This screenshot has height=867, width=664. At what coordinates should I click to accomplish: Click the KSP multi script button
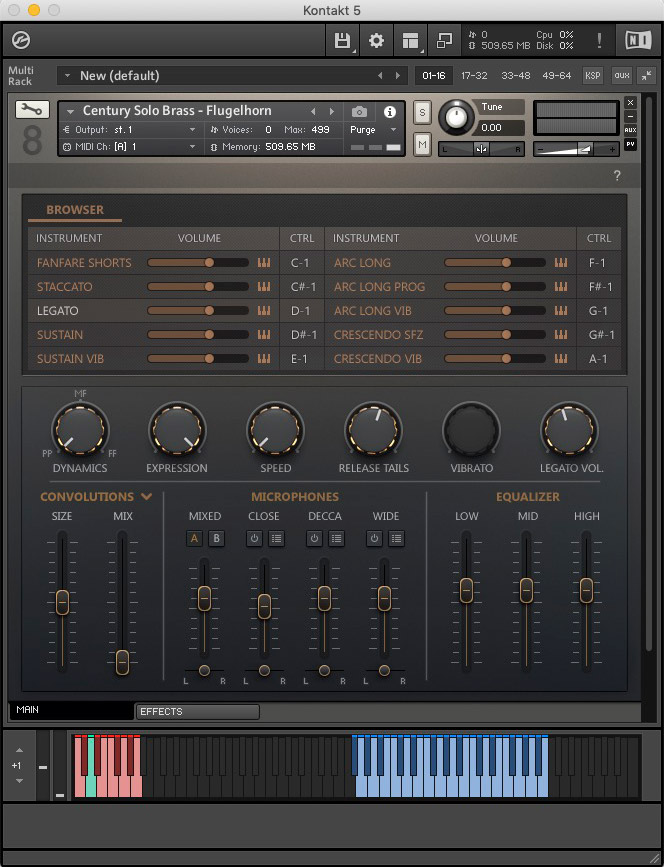coord(593,75)
